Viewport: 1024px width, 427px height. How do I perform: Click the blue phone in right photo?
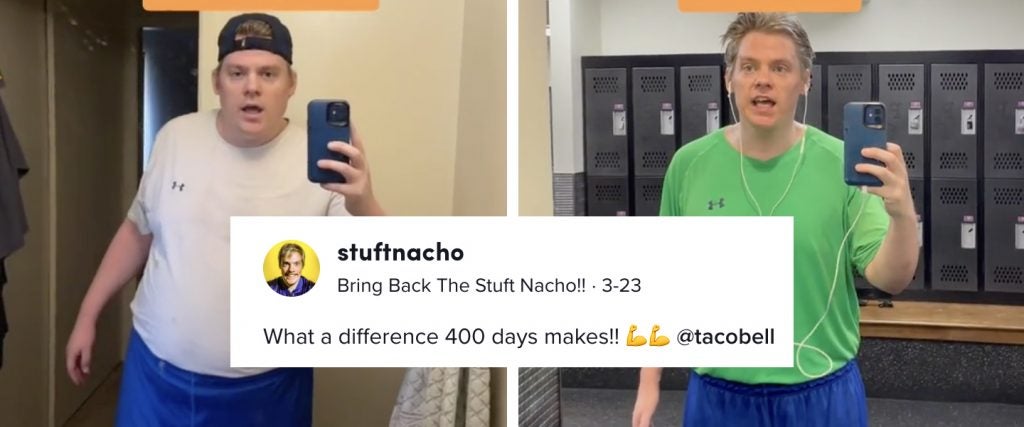point(864,144)
